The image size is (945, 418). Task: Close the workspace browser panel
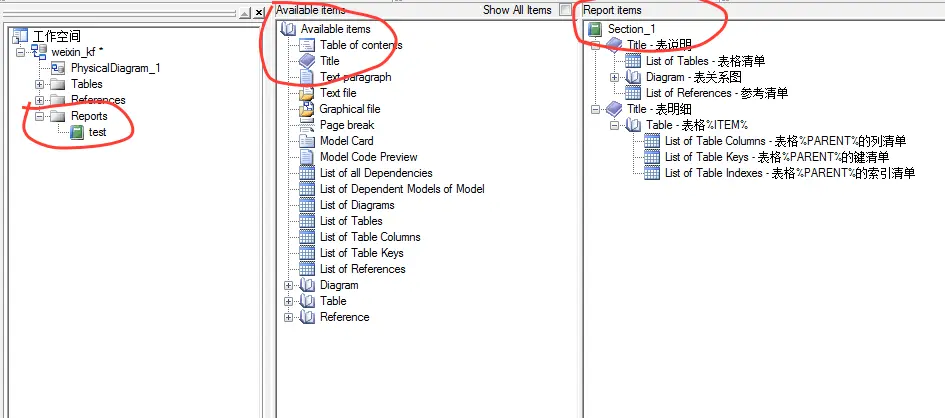pos(259,13)
